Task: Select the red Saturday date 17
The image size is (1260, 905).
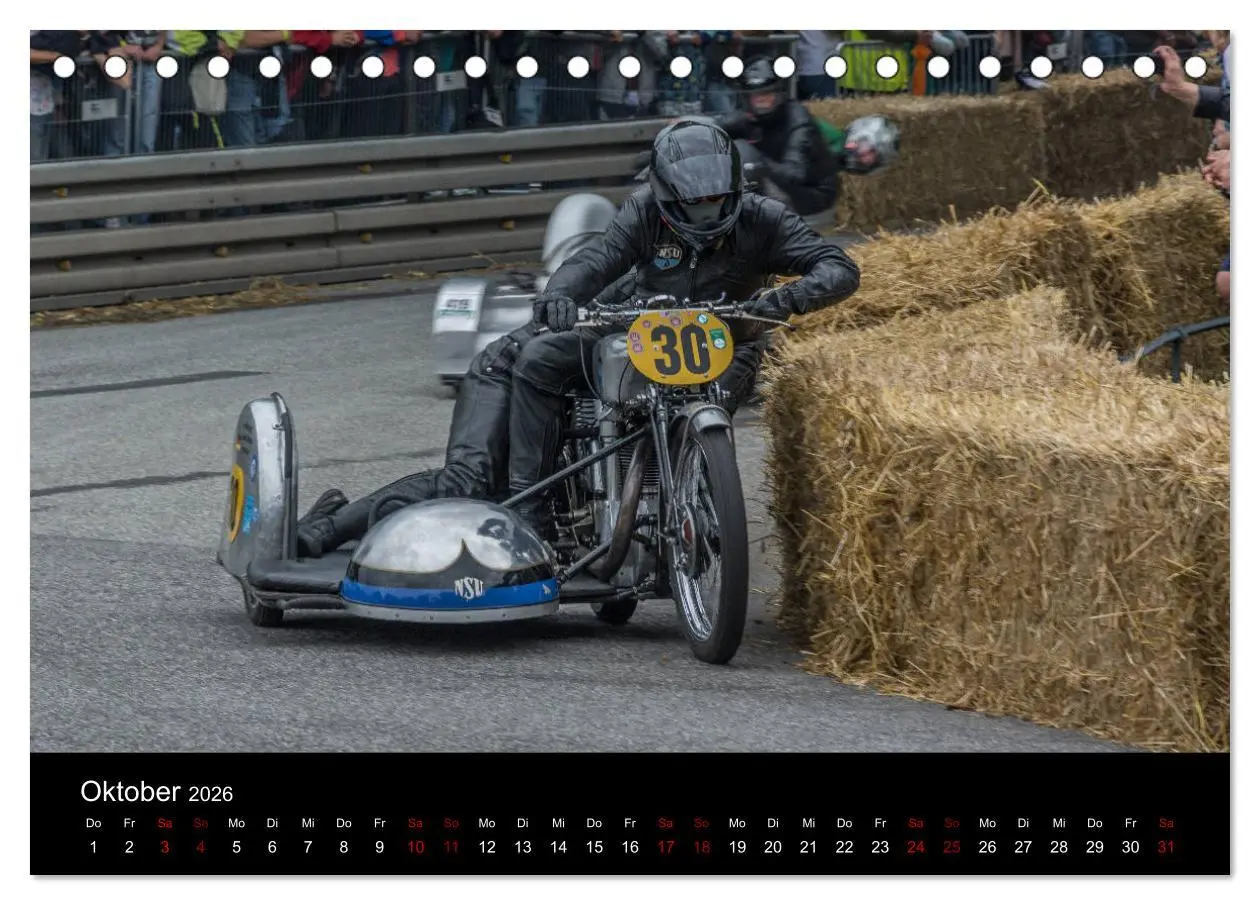Action: pos(666,847)
